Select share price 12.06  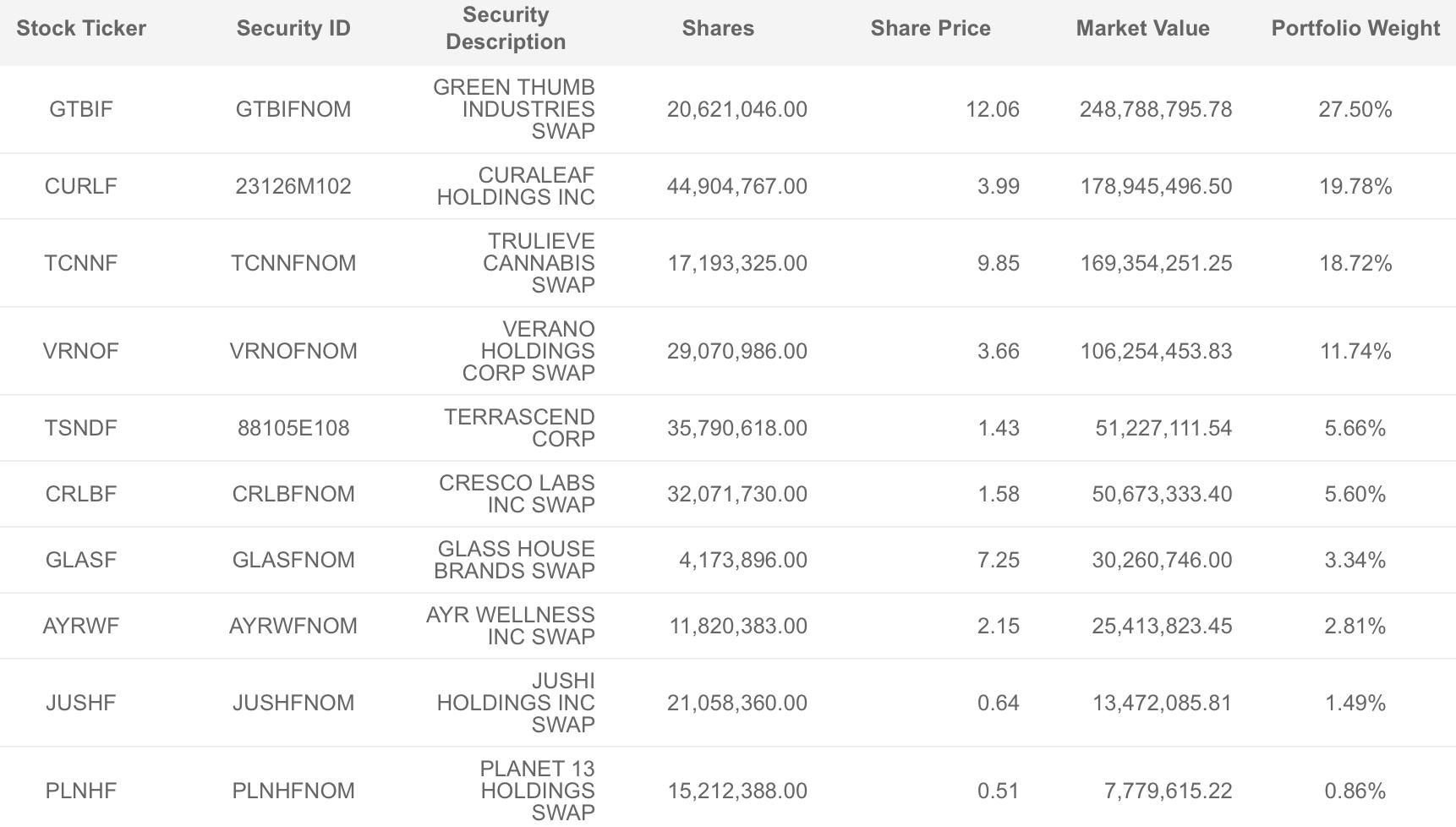point(993,109)
